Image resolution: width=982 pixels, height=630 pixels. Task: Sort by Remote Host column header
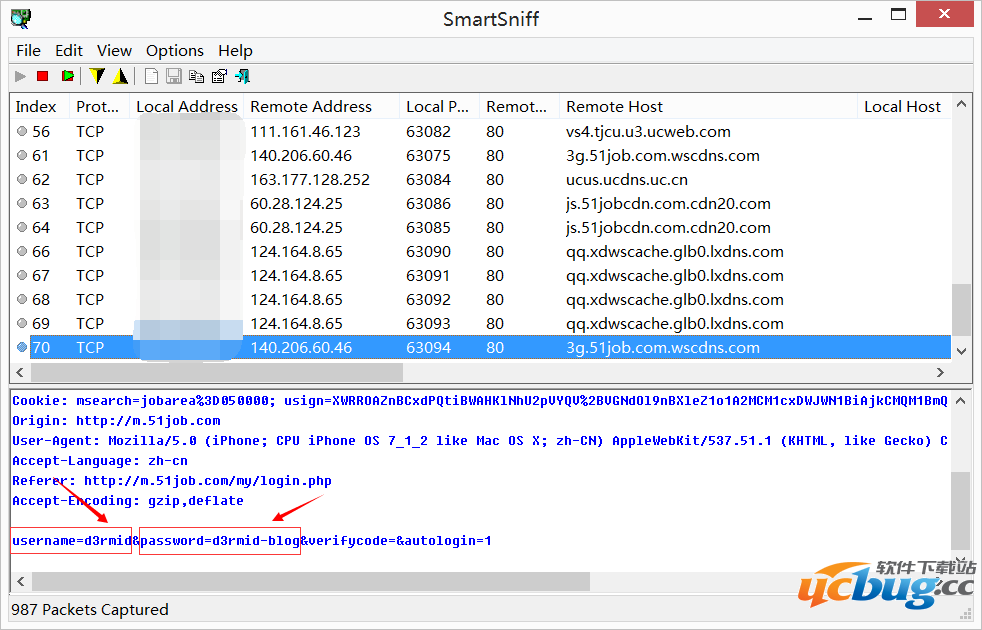[614, 107]
